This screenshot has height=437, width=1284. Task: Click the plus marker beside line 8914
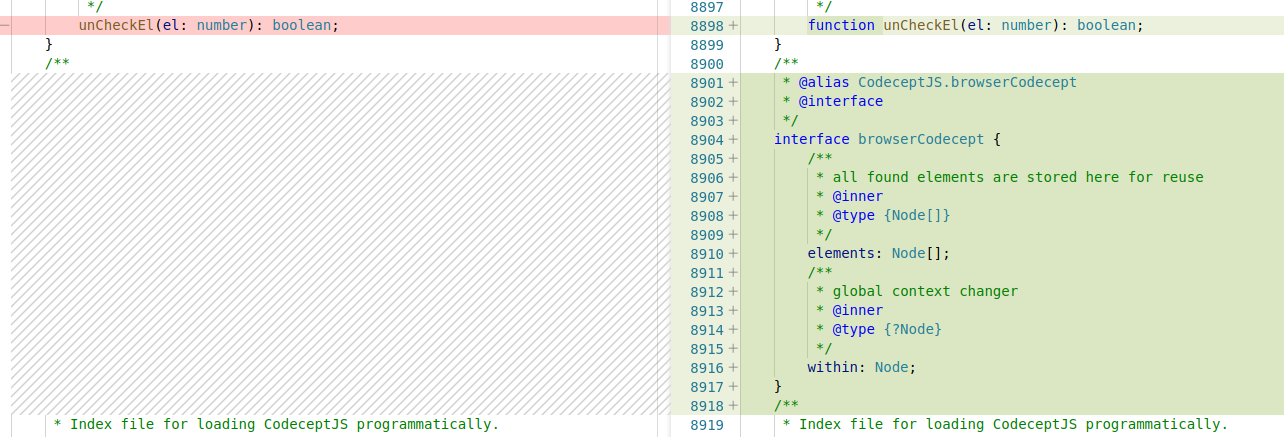pyautogui.click(x=734, y=329)
